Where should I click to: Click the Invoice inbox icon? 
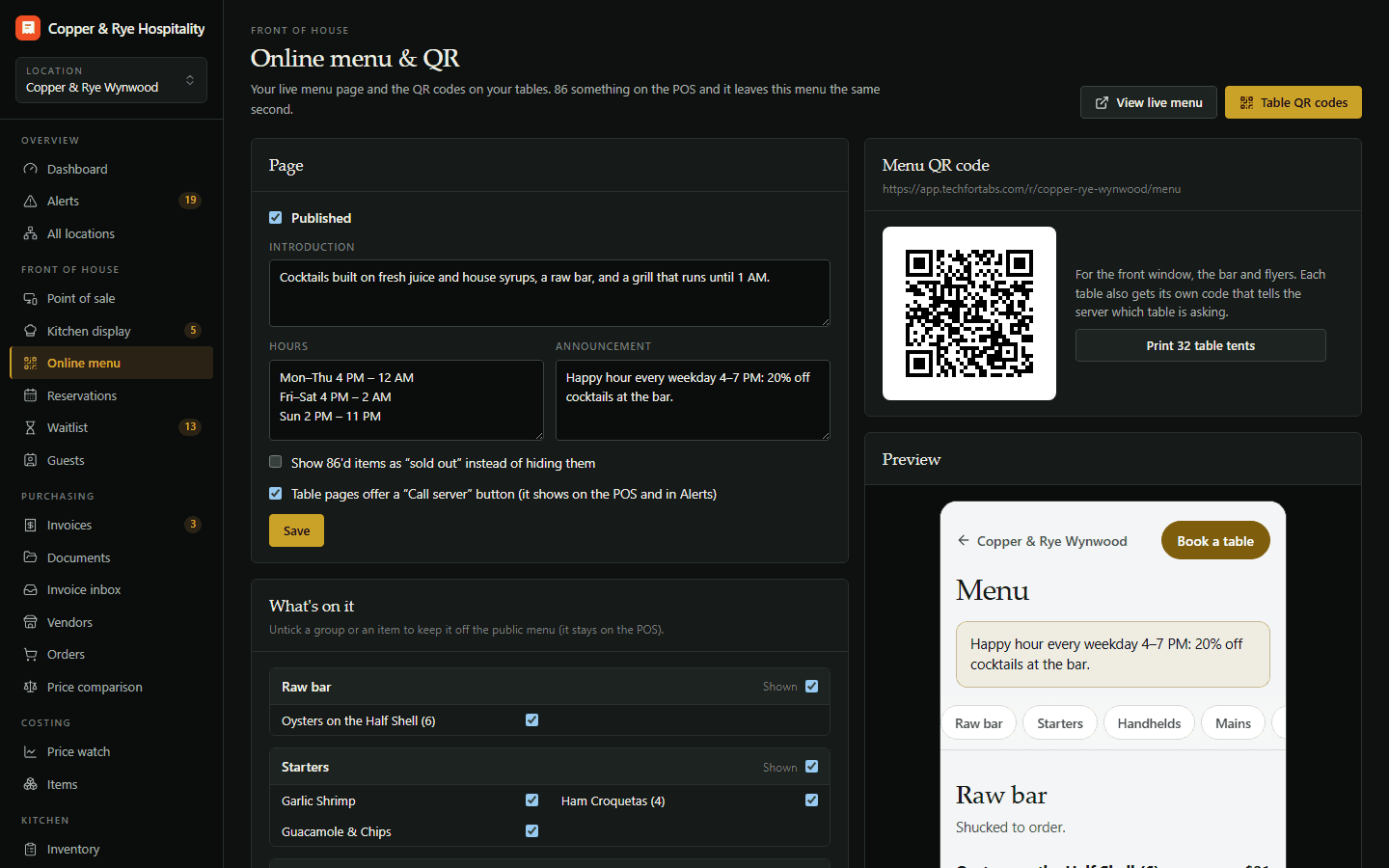[30, 589]
